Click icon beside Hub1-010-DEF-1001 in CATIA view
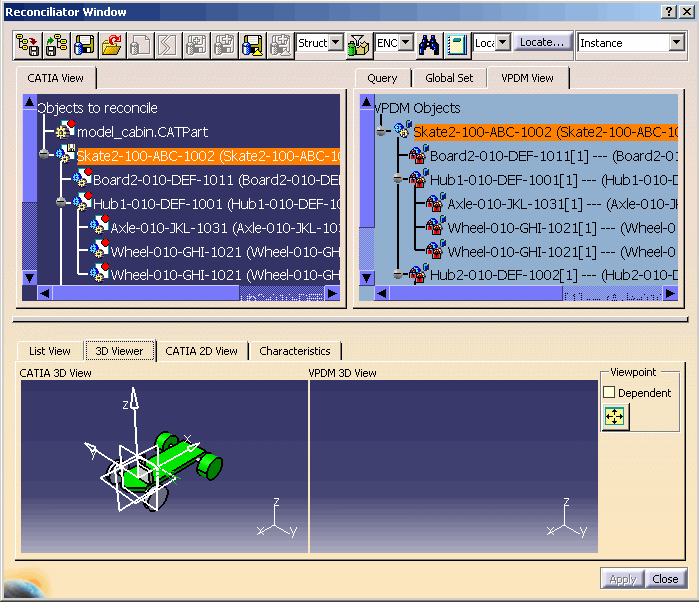The image size is (699, 602). 82,202
